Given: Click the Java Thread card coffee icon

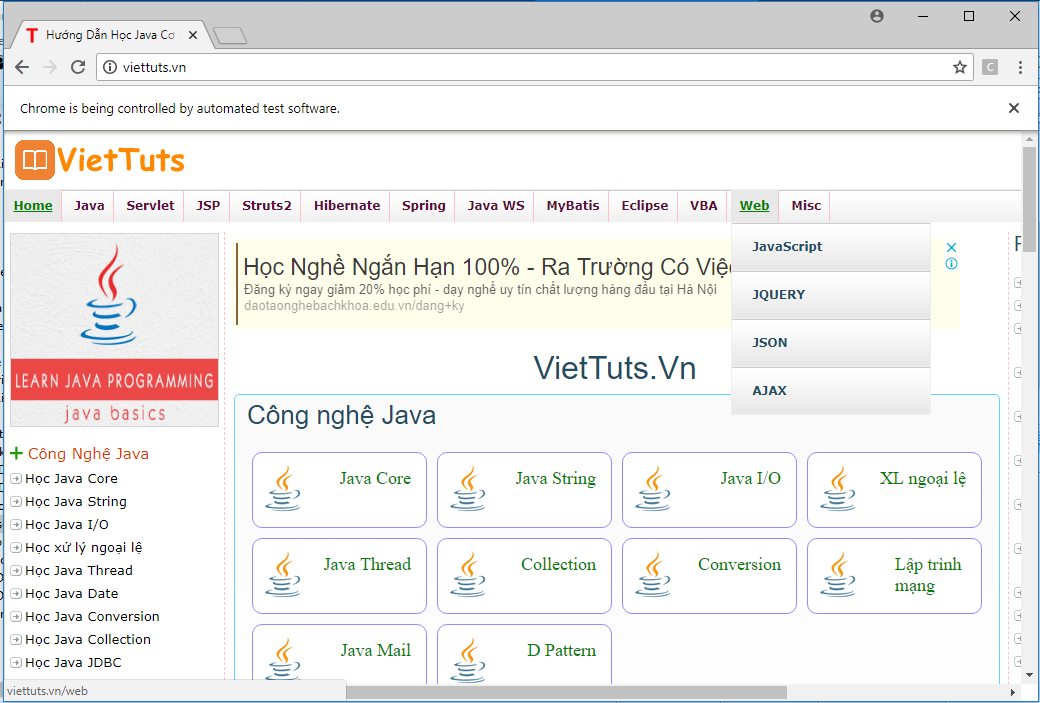Looking at the screenshot, I should tap(283, 575).
